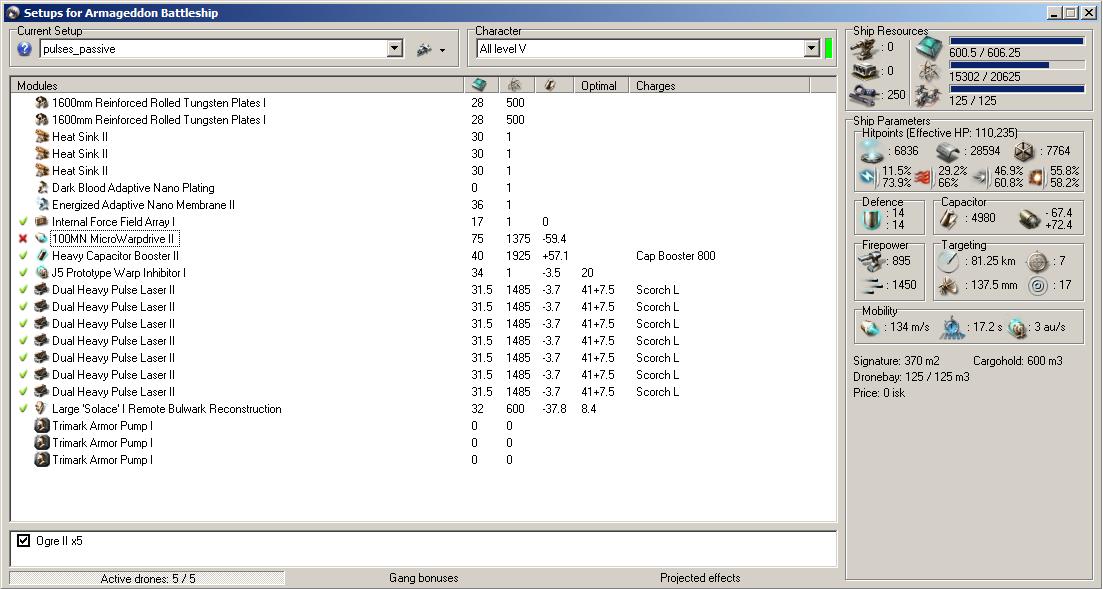Click the first Trimark Armor Pump I icon
1103x589 pixels.
point(42,426)
